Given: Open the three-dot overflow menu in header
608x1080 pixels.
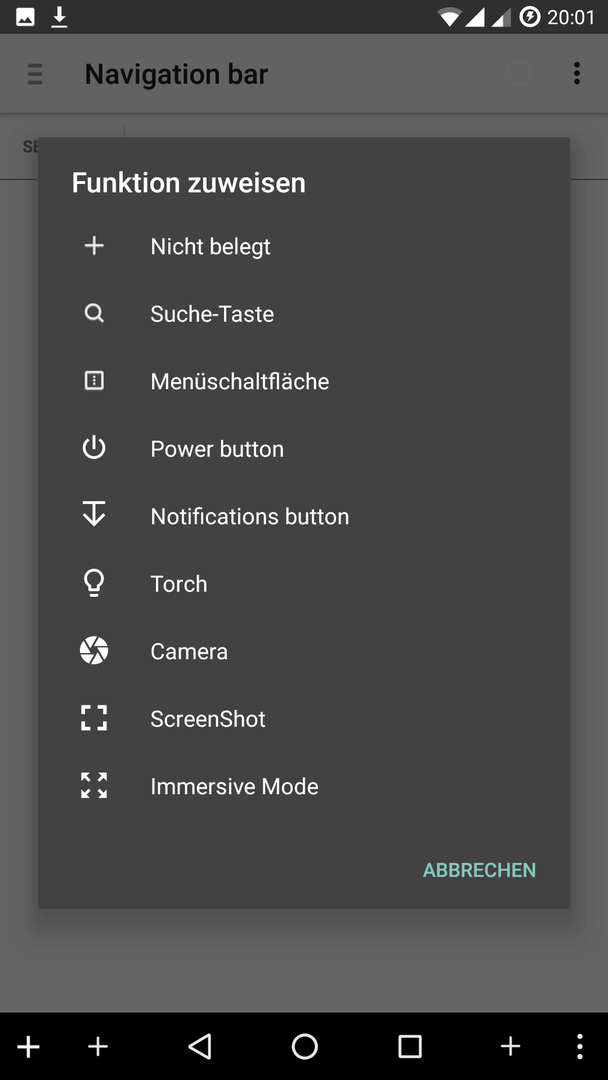Looking at the screenshot, I should pyautogui.click(x=576, y=73).
